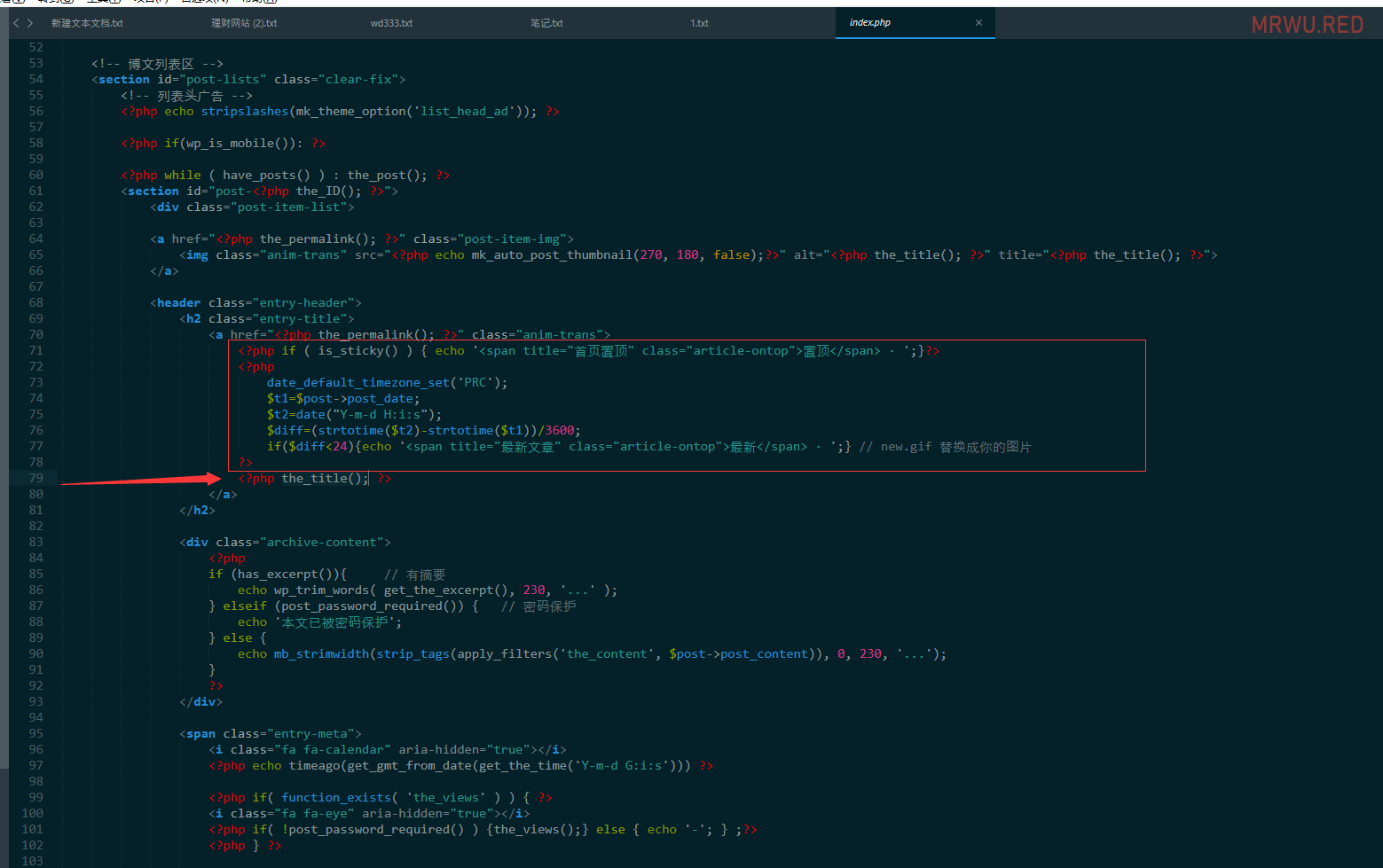Switch to the 新建文本文档.txt tab
This screenshot has height=868, width=1383.
point(86,24)
